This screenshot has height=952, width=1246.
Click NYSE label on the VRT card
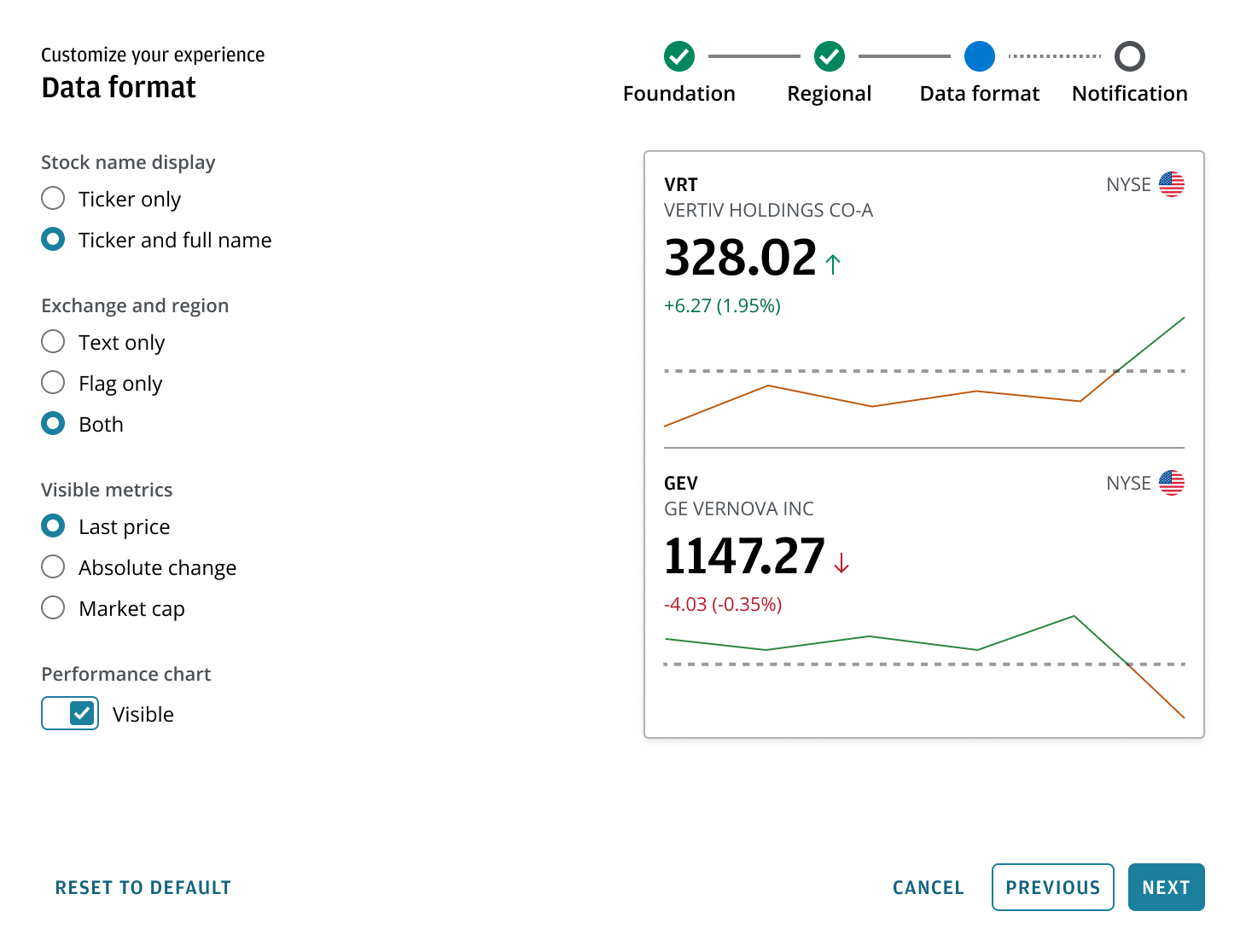click(1128, 184)
